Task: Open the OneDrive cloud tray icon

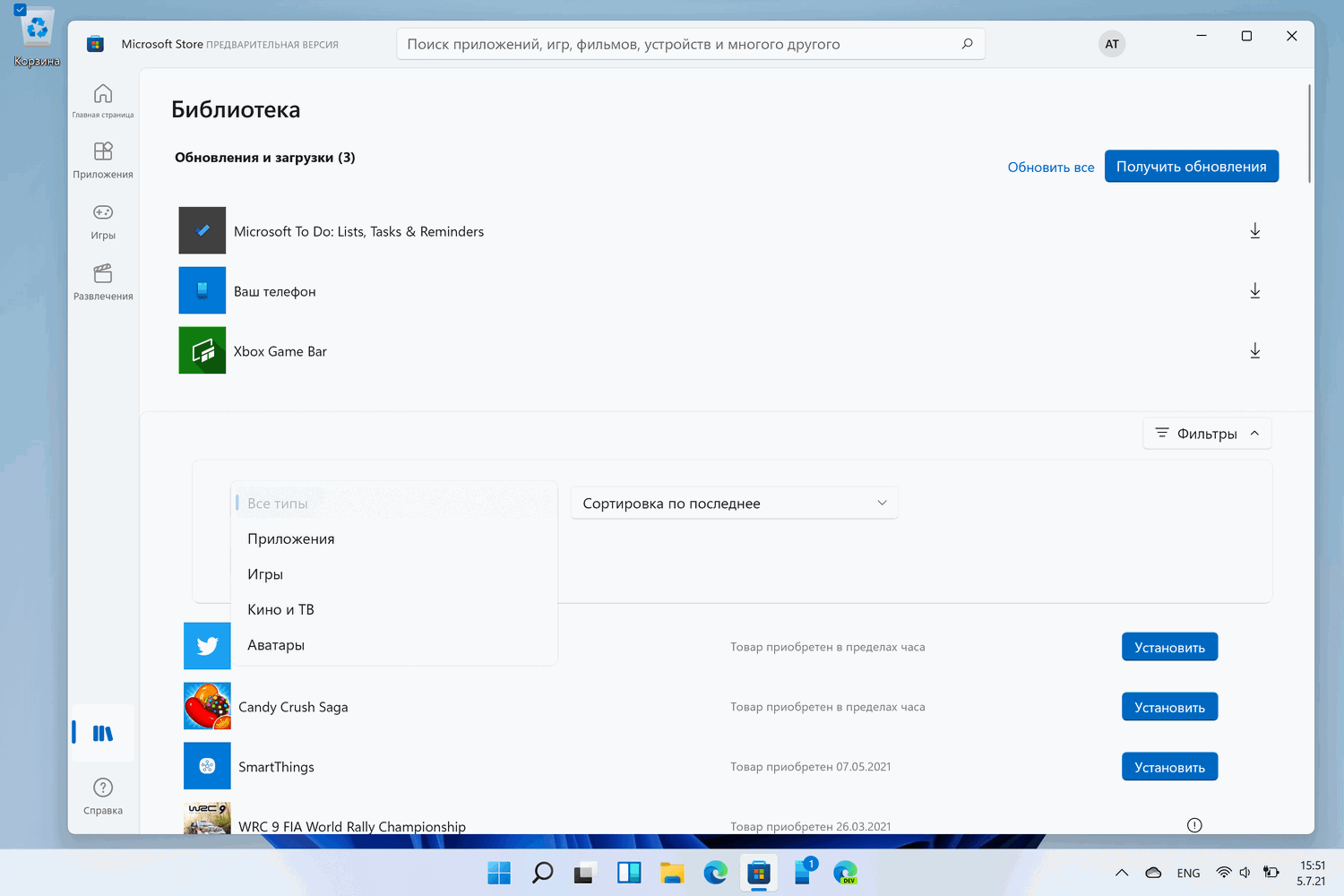Action: 1154,873
